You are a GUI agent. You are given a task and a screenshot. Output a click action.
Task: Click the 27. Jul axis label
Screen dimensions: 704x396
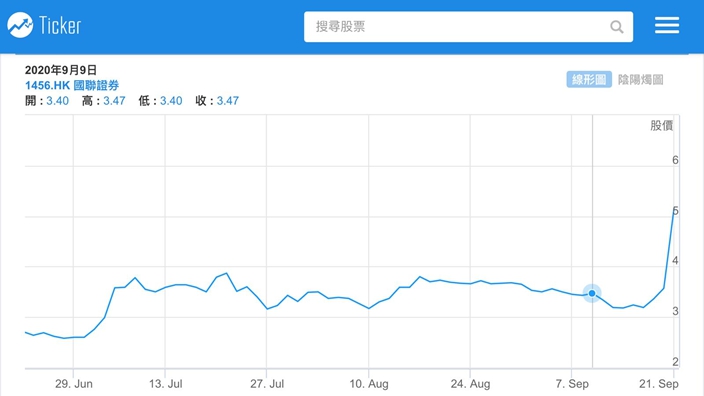pyautogui.click(x=267, y=384)
